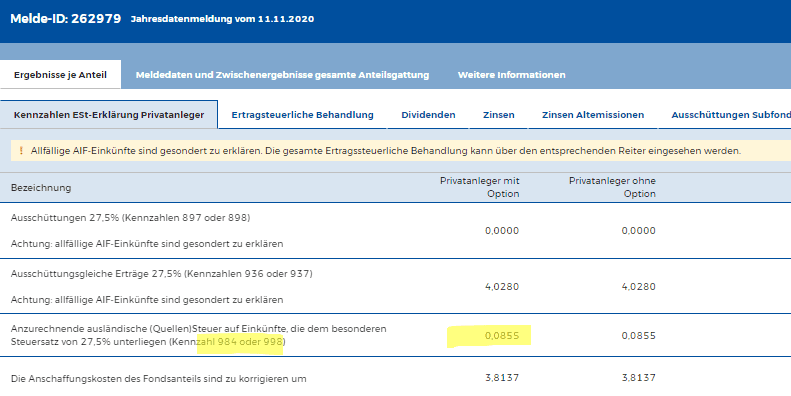Click the Privatanleger ohne Option column header
Viewport: 791px width, 396px height.
point(612,187)
